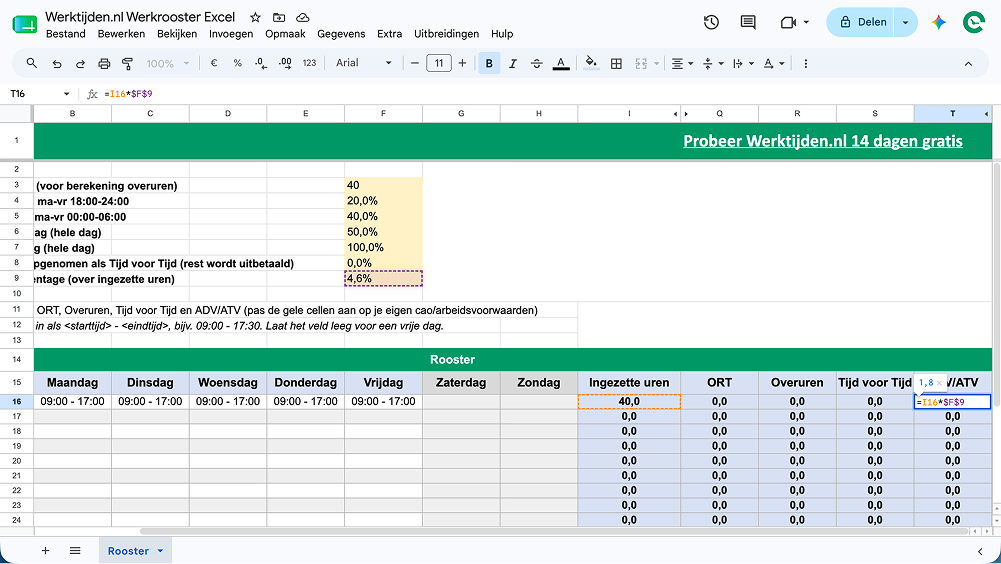This screenshot has height=564, width=1001.
Task: Open the Bewerken menu
Action: [x=121, y=34]
